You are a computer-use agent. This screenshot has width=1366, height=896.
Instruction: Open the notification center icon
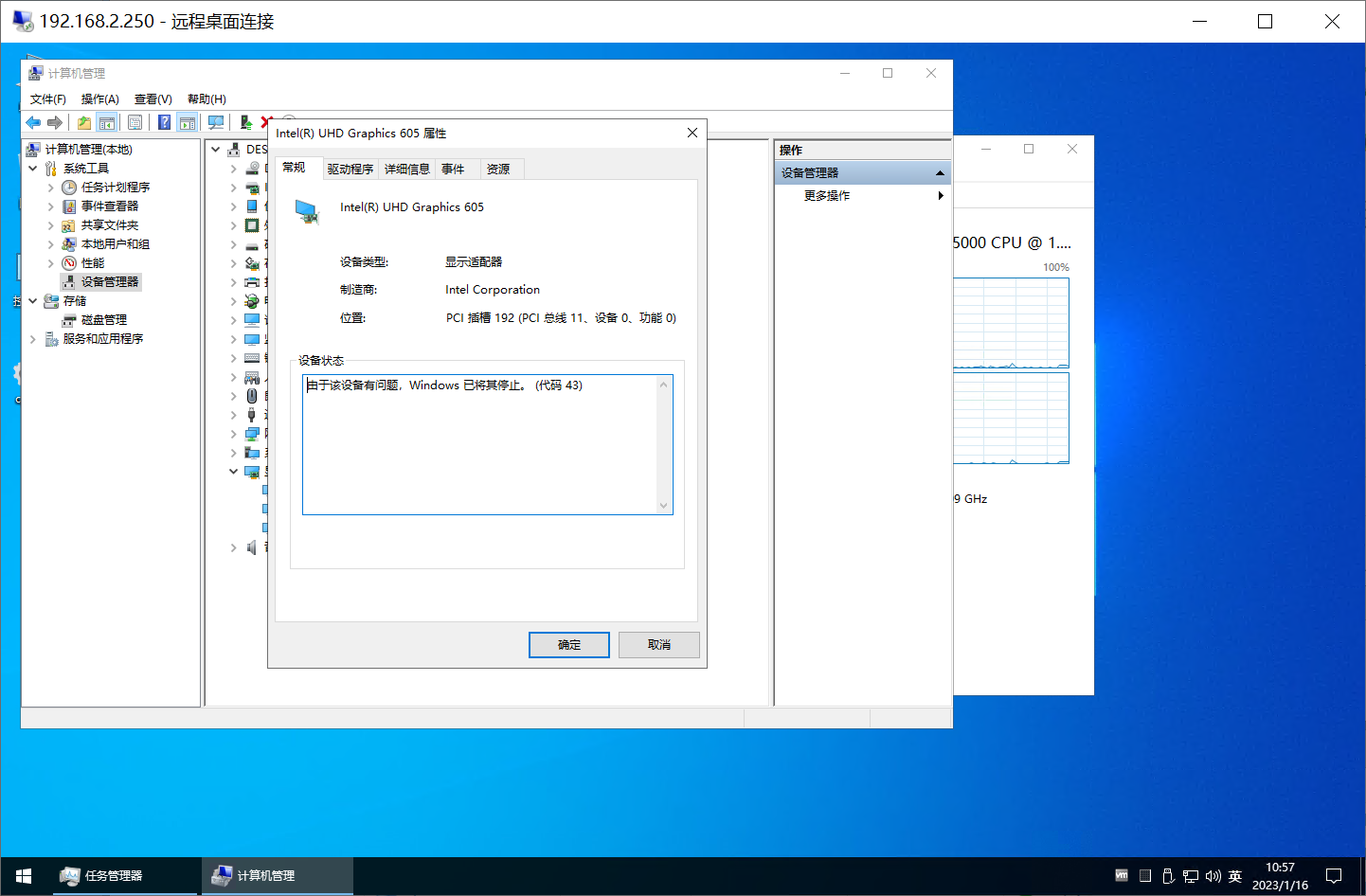pos(1334,876)
